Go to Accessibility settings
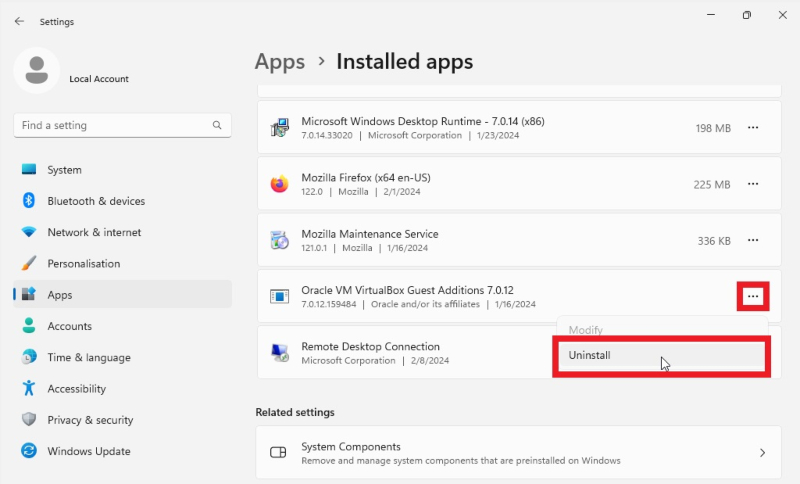Viewport: 800px width, 484px height. 122,388
